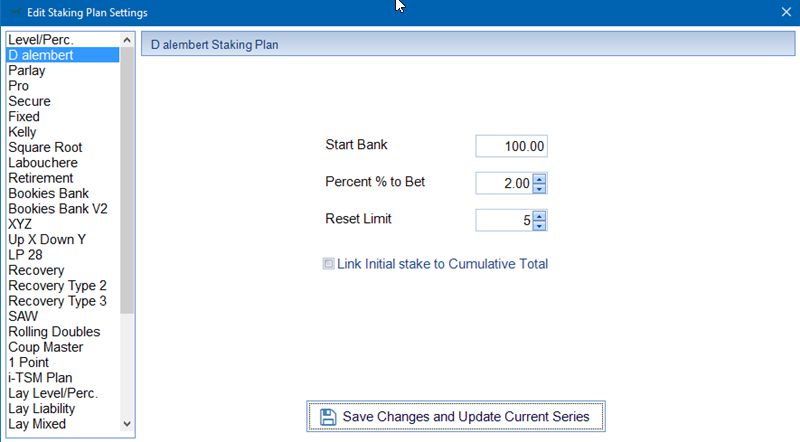Close the Edit Staking Plan Settings window

click(786, 12)
